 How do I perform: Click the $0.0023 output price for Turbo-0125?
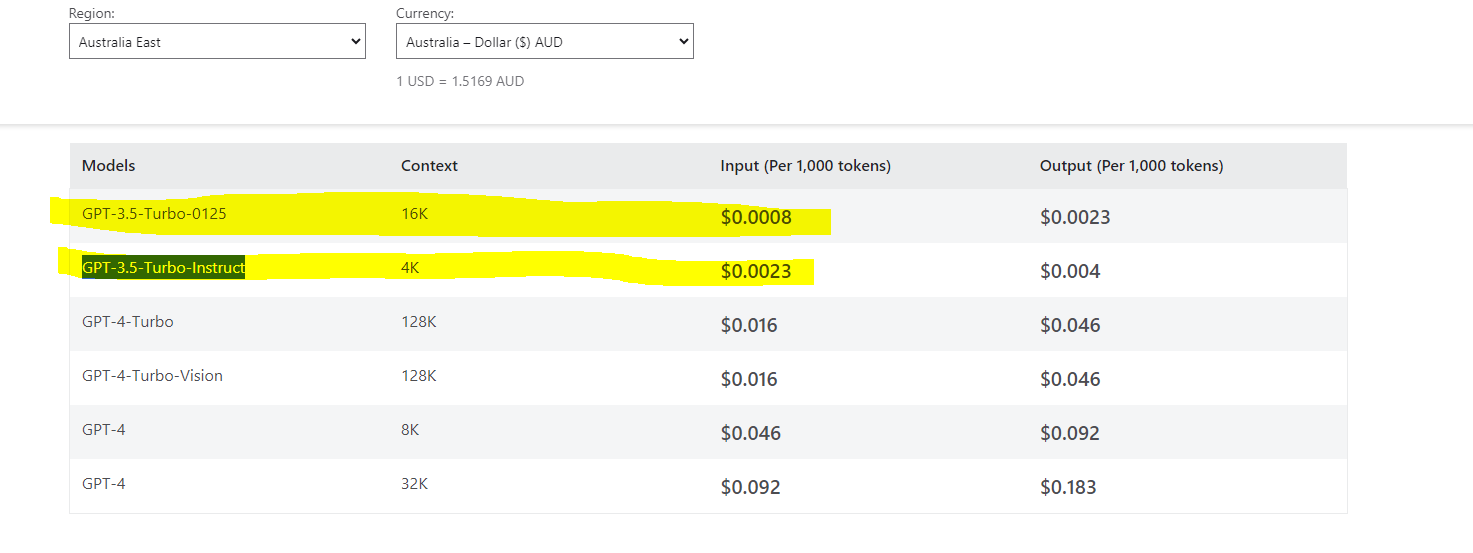tap(1075, 218)
